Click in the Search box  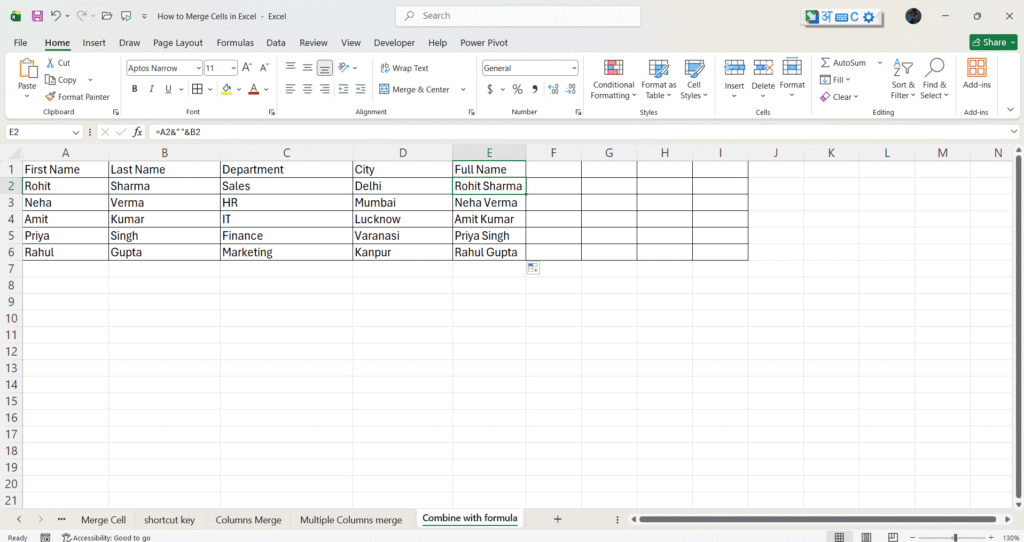pos(518,16)
